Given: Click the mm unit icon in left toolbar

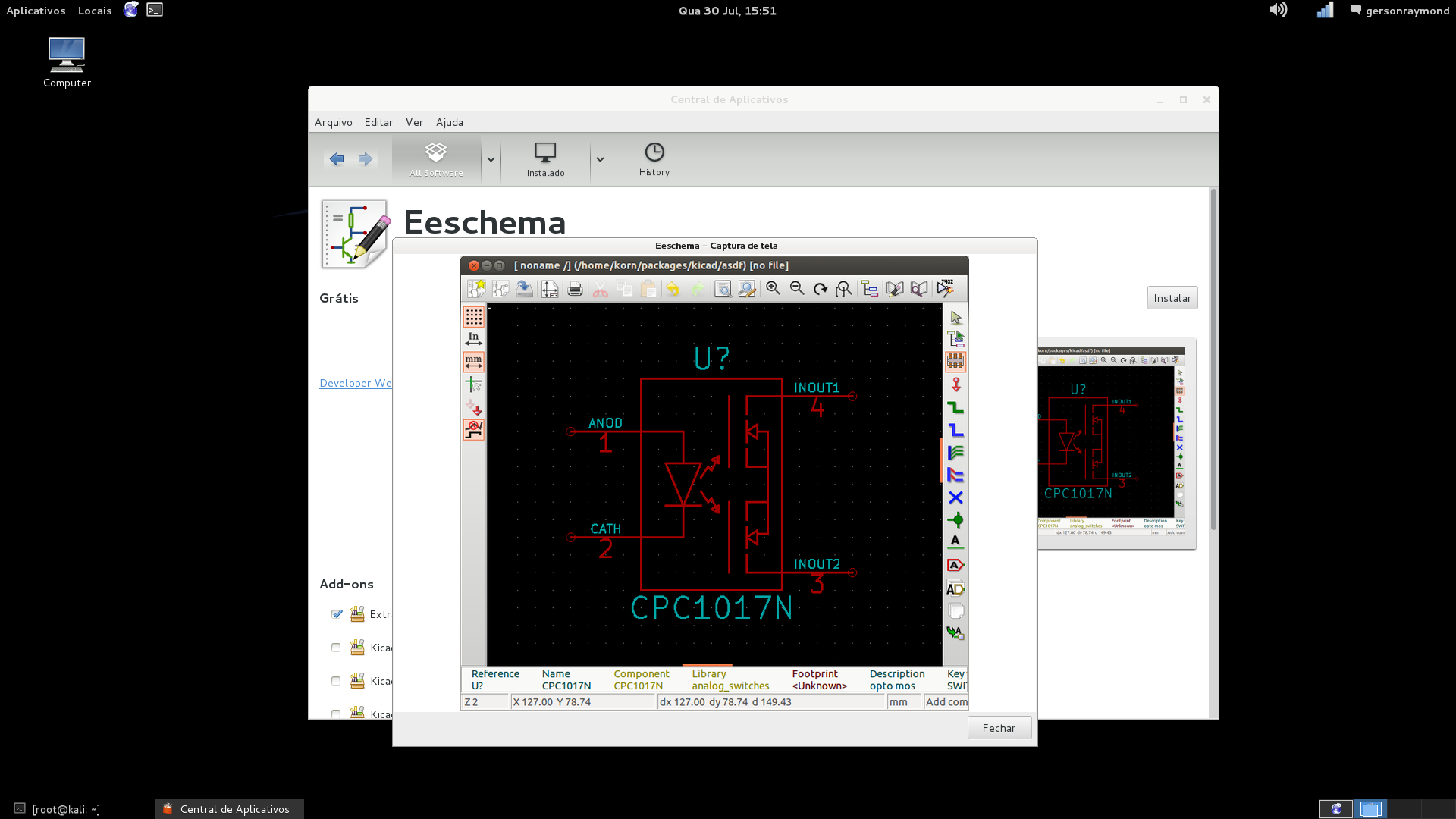Looking at the screenshot, I should 474,362.
